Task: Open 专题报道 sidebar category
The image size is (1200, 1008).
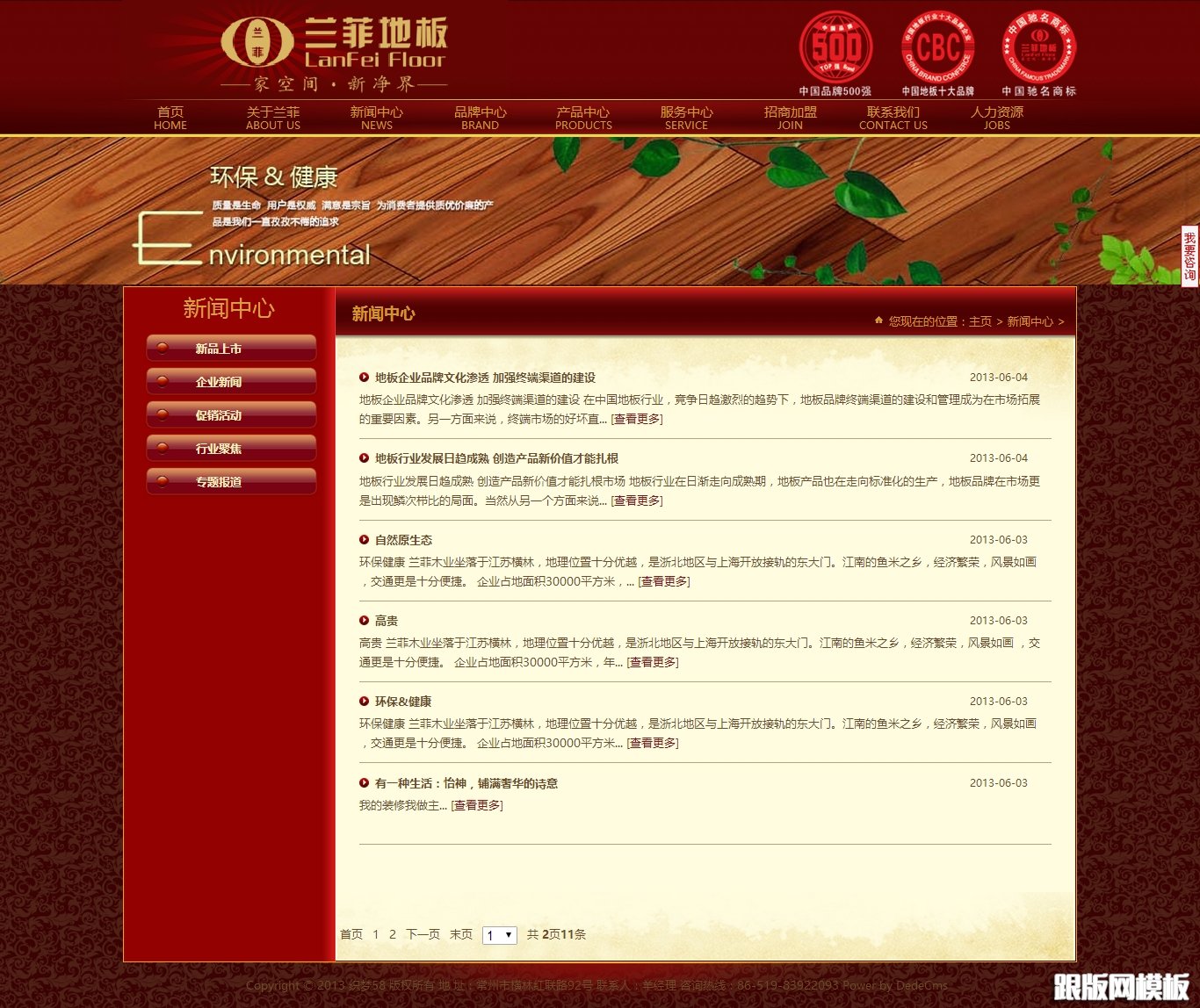Action: [x=231, y=481]
